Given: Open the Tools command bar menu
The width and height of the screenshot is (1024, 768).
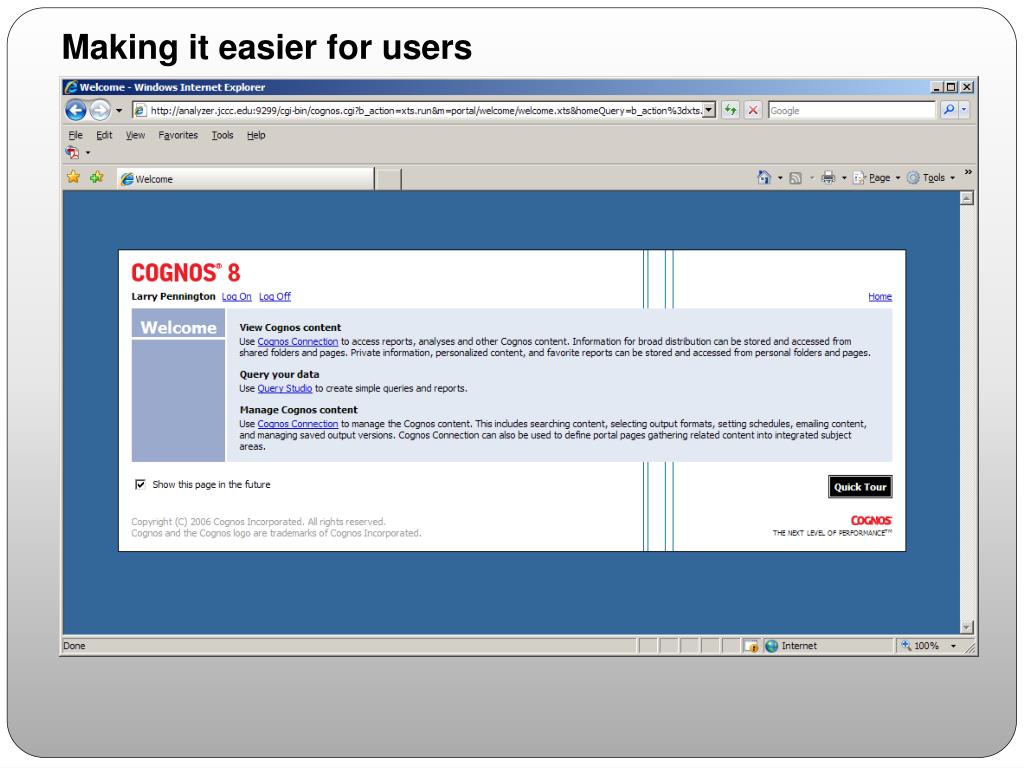Looking at the screenshot, I should coord(932,178).
